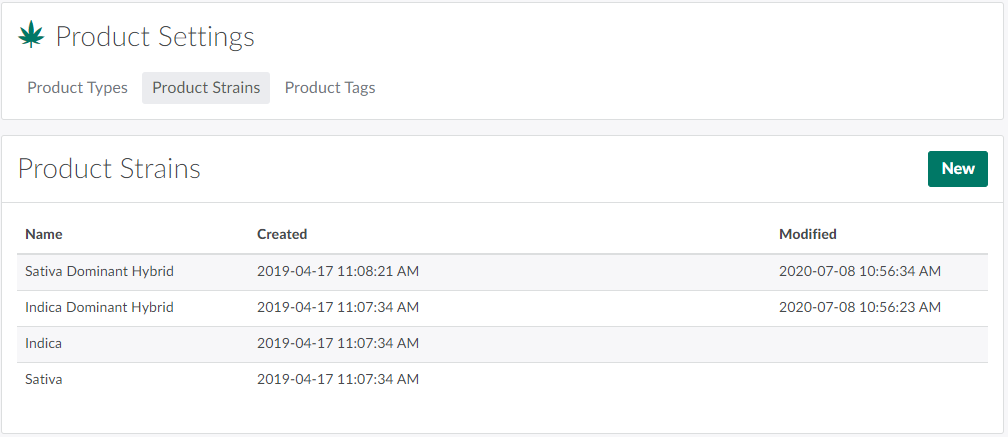Click the created date in Indica row
This screenshot has width=1008, height=437.
pos(338,343)
